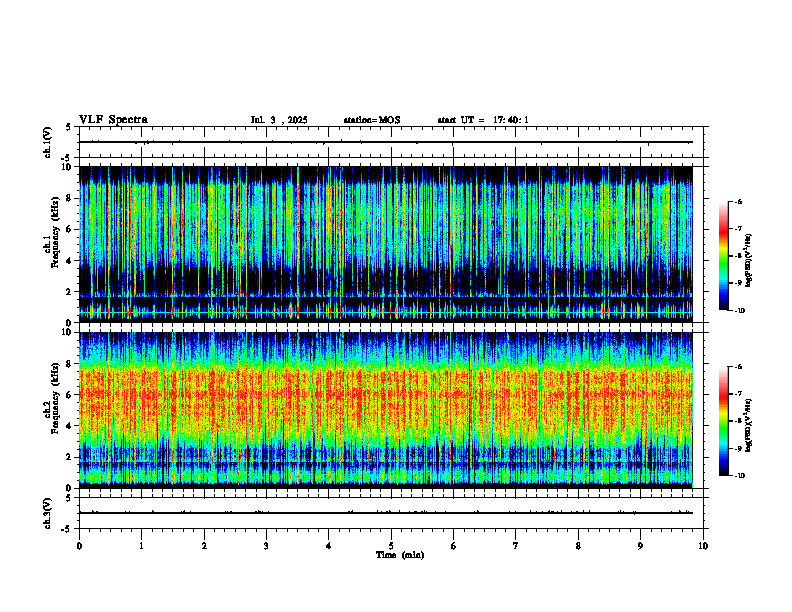Click the "Time (min)" x-axis label

400,555
